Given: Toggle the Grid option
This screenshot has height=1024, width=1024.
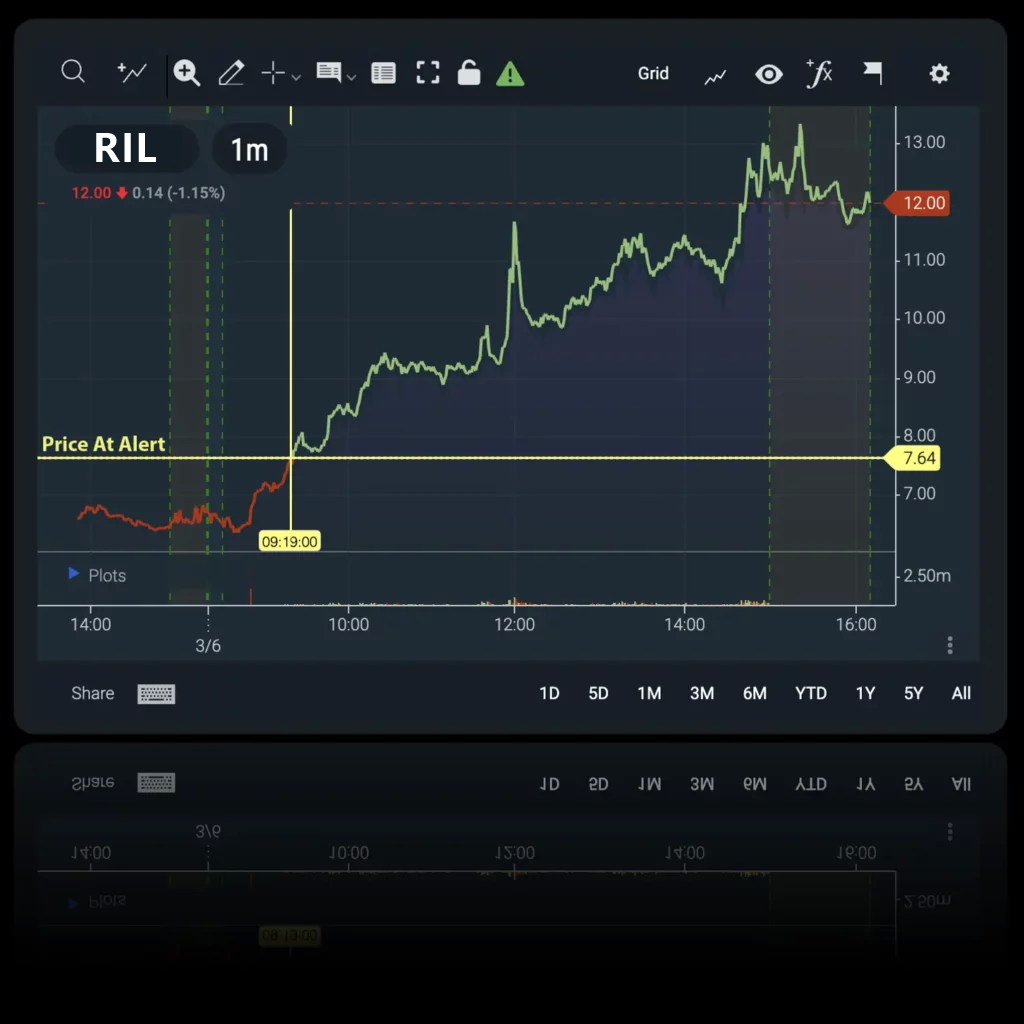Looking at the screenshot, I should click(653, 73).
